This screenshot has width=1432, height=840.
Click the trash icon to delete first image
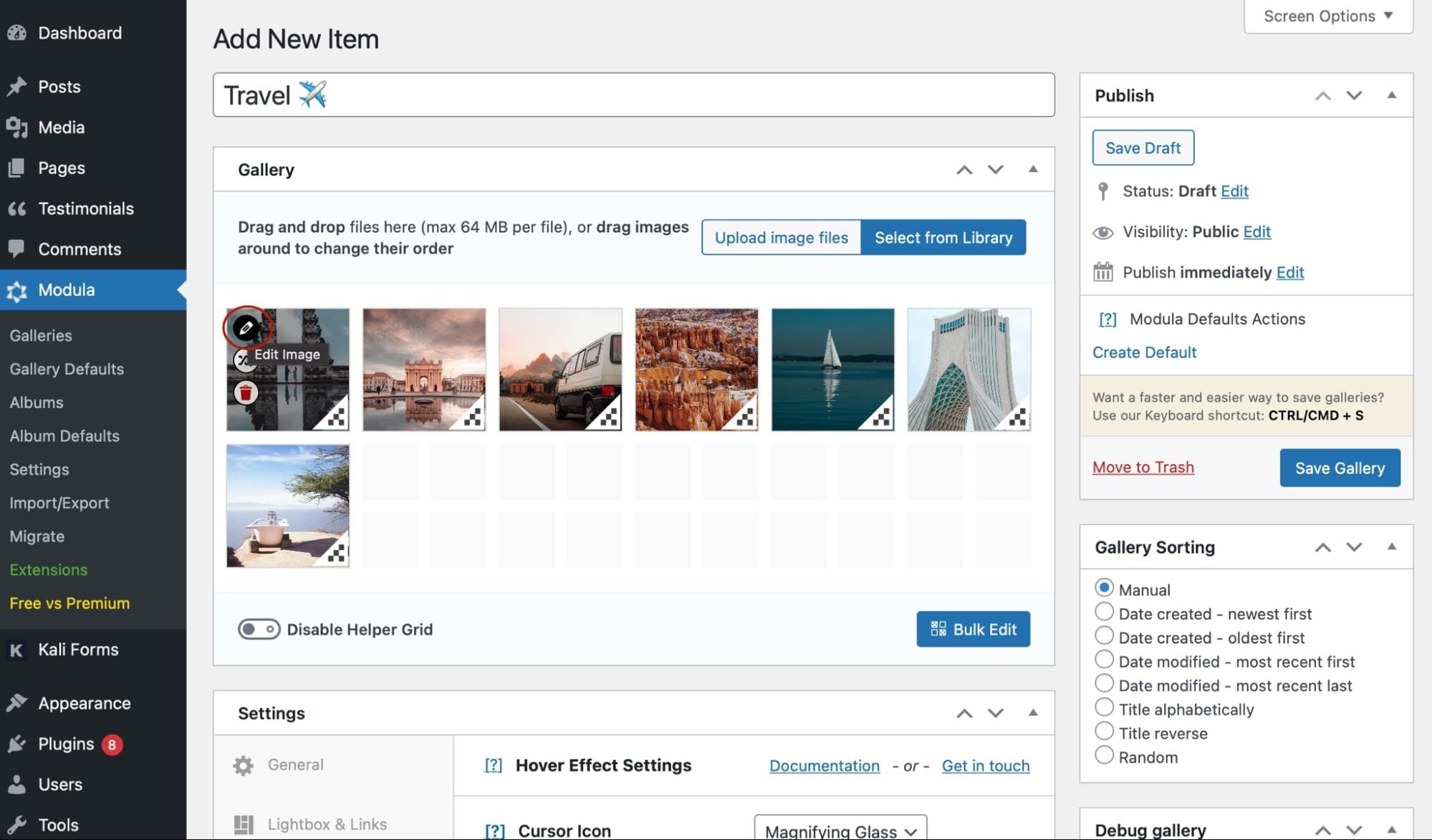coord(246,392)
